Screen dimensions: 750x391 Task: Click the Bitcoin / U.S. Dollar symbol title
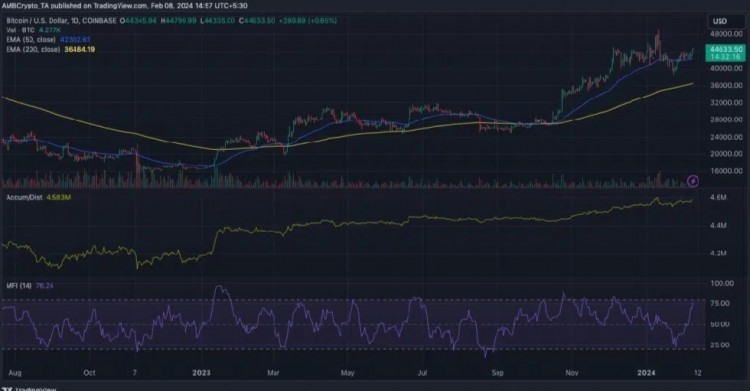coord(61,21)
